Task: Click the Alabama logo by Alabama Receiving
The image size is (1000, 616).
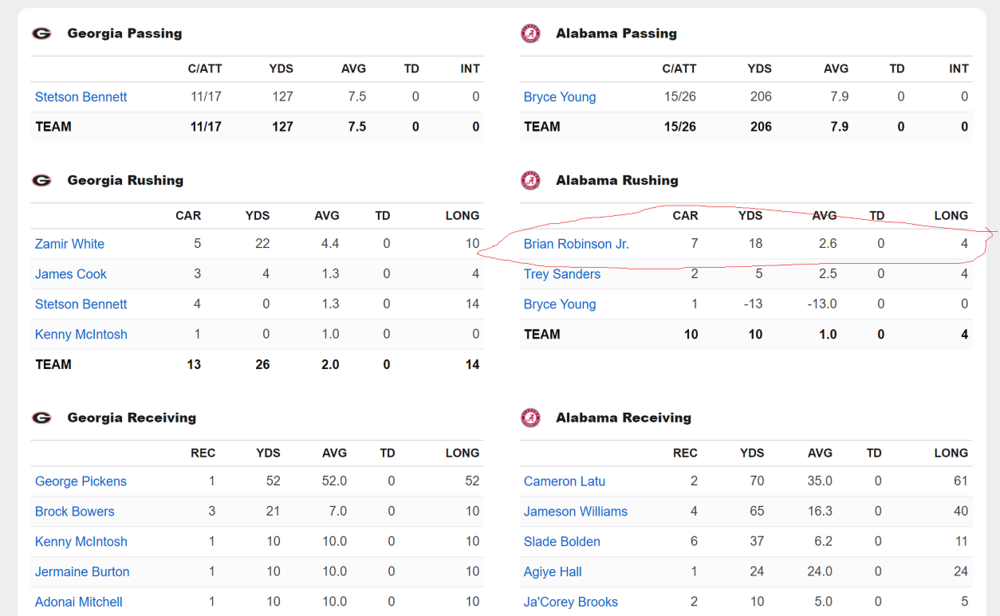Action: click(530, 417)
